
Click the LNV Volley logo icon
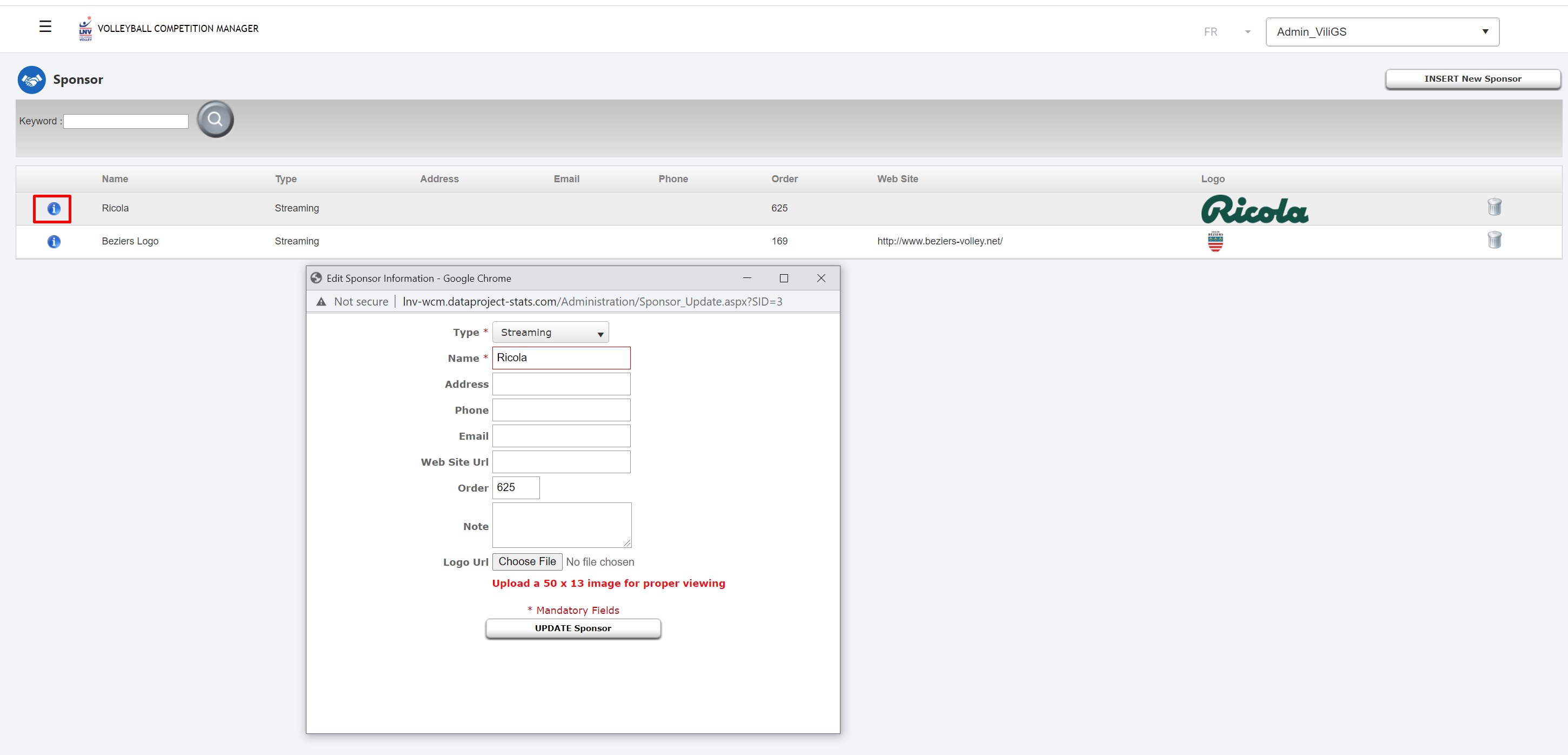coord(85,29)
